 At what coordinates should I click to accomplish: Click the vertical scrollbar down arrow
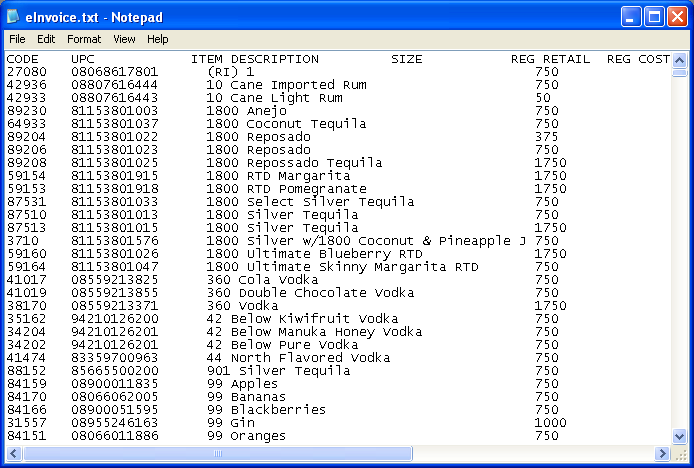[x=679, y=437]
